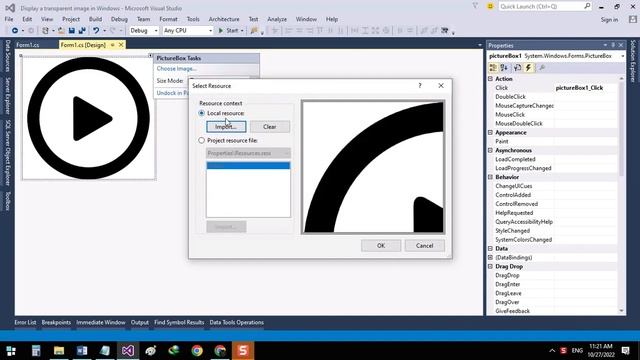Open the Solution Explorer side tab
The image size is (640, 360).
[633, 61]
